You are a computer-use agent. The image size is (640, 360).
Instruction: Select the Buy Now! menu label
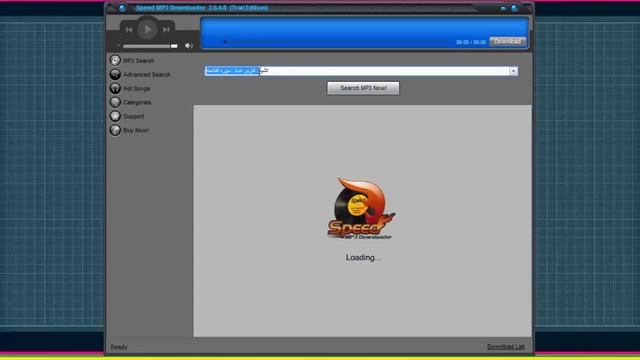pyautogui.click(x=136, y=130)
